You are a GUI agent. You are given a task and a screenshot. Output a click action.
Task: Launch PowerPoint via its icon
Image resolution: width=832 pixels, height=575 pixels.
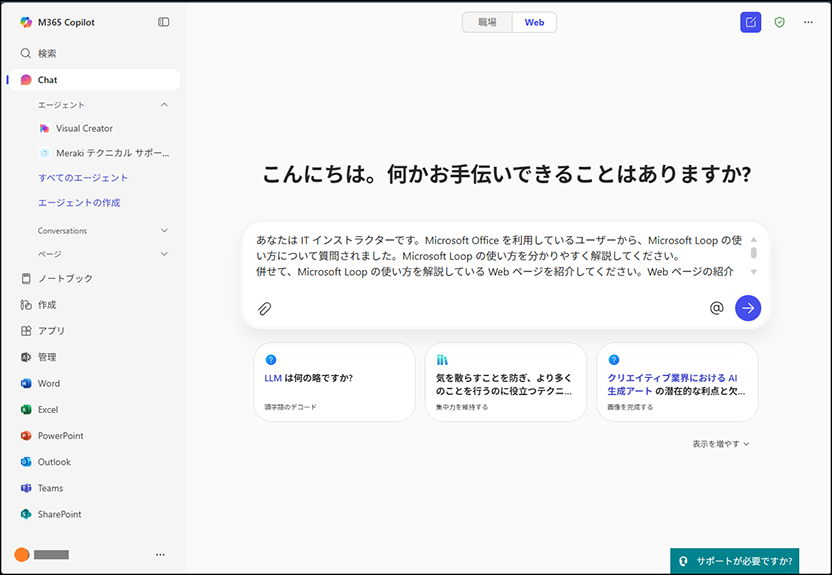pos(26,435)
